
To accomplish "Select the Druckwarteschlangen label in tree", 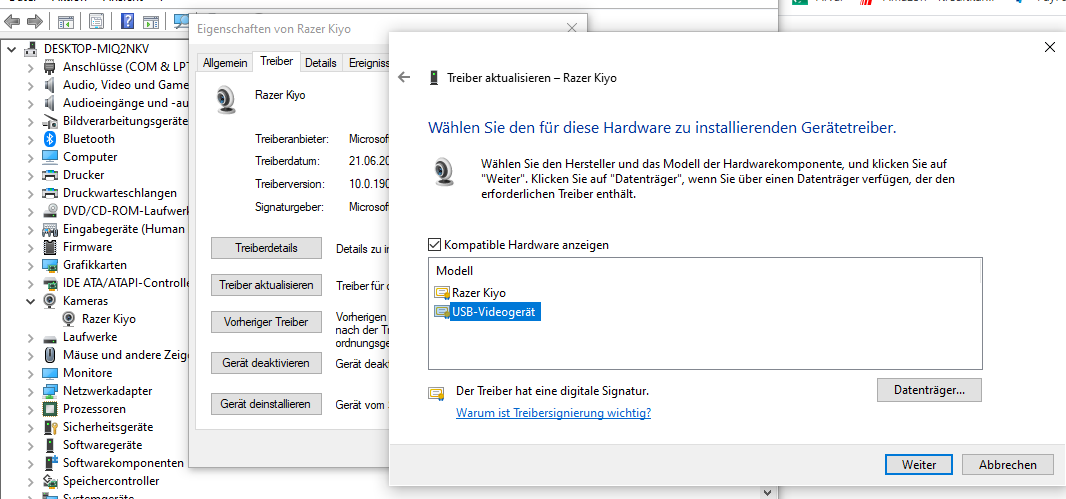I will [120, 193].
